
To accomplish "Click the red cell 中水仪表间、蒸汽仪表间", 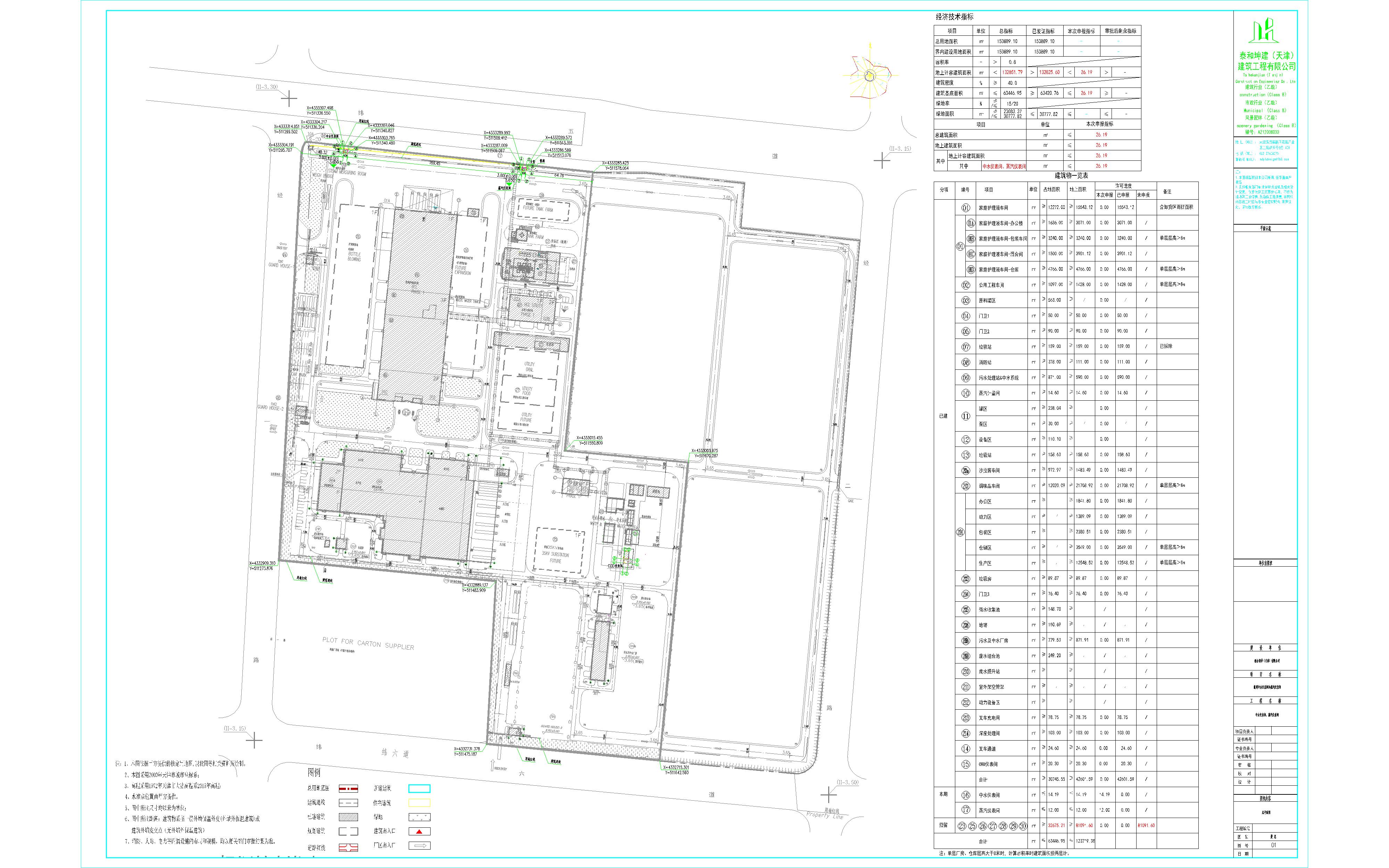I will tap(1005, 166).
